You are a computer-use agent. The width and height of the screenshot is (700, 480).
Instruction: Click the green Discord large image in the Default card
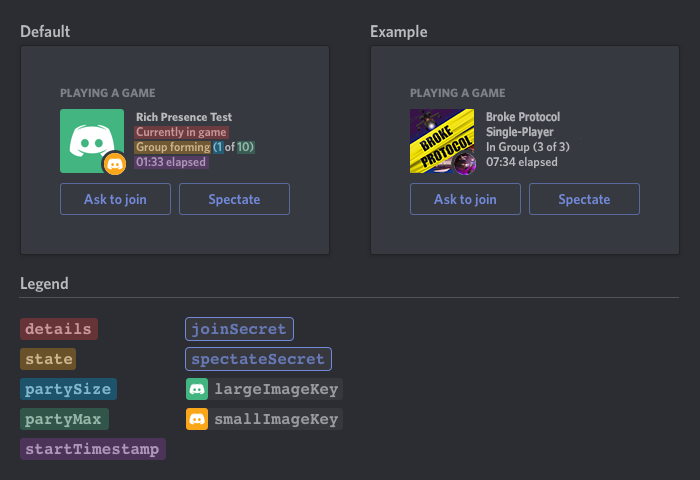(x=92, y=141)
